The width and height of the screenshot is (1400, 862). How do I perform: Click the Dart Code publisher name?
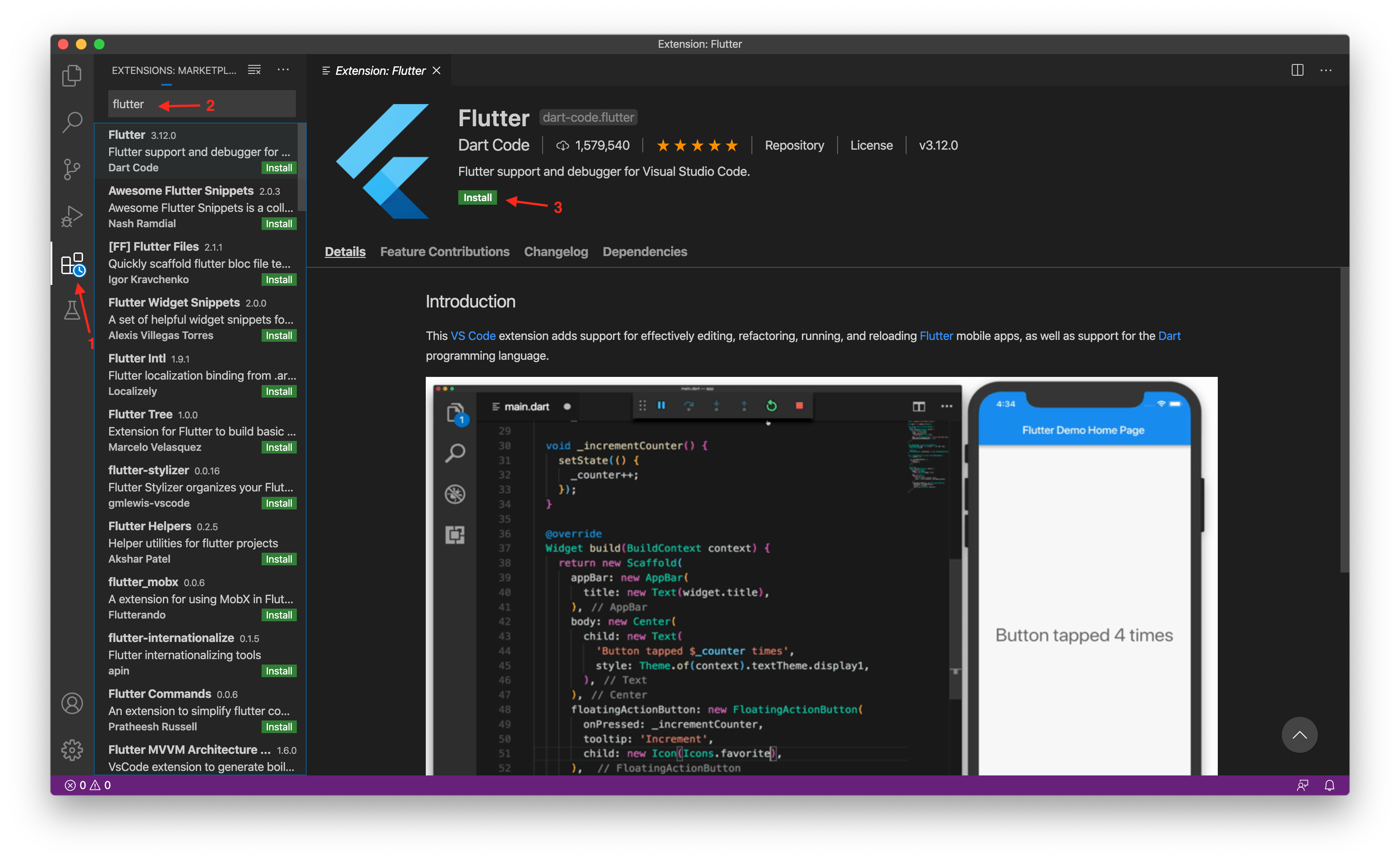(x=493, y=145)
